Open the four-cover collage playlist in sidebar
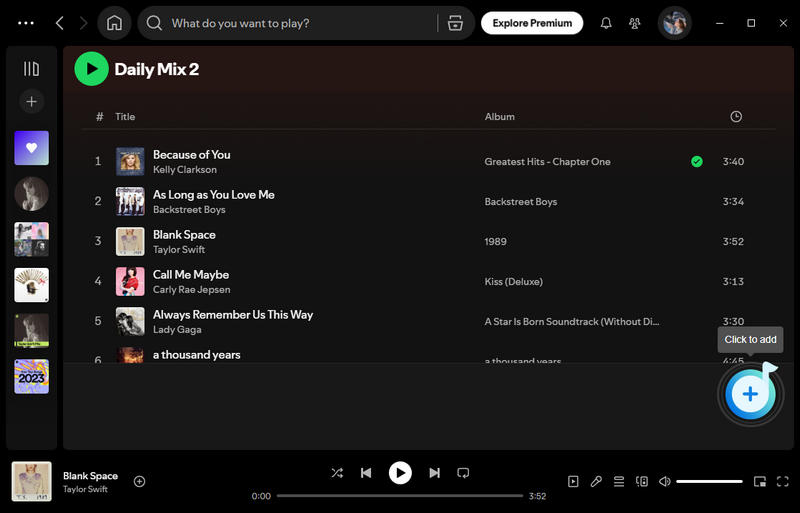The image size is (800, 513). coord(32,239)
